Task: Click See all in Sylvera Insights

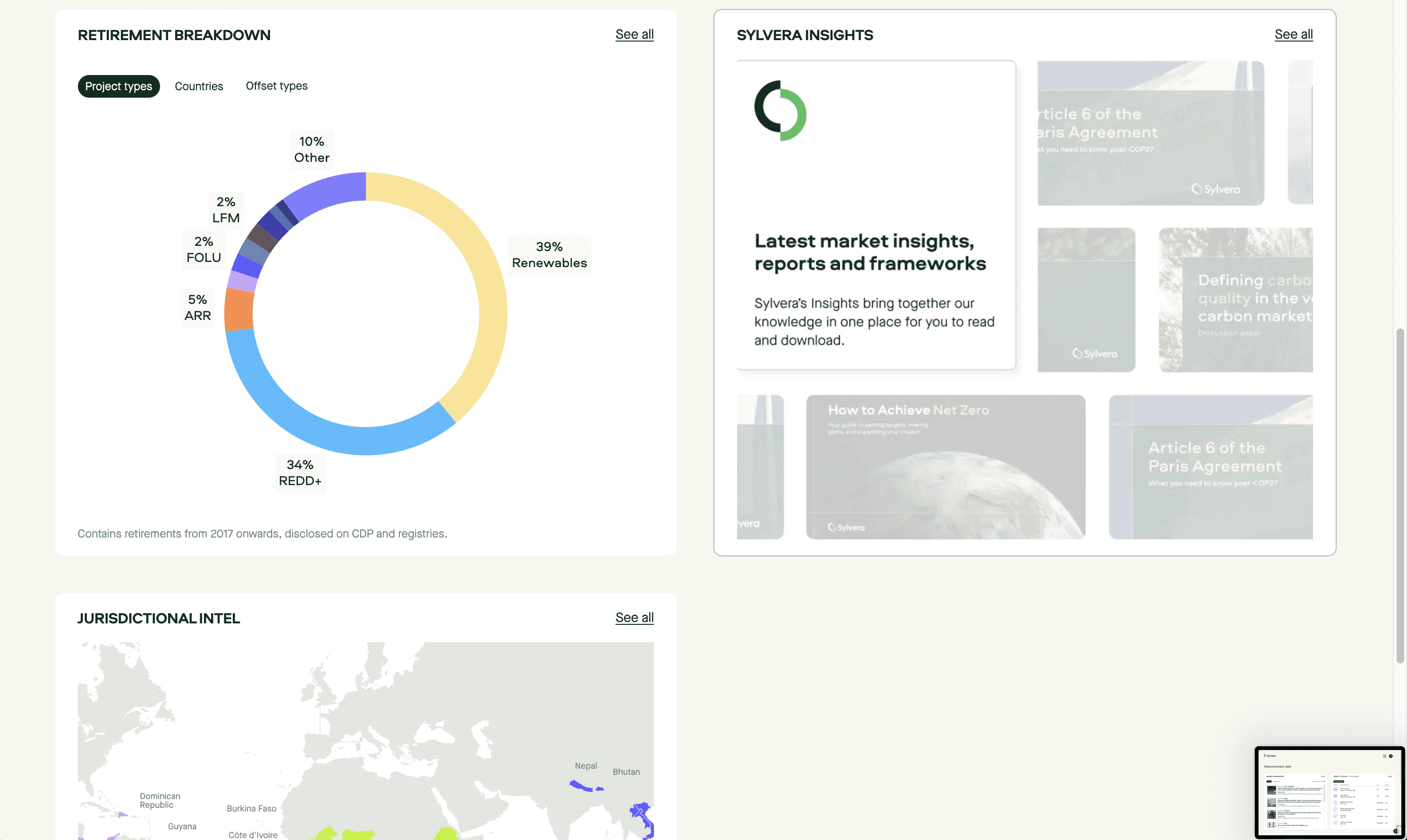Action: point(1293,34)
